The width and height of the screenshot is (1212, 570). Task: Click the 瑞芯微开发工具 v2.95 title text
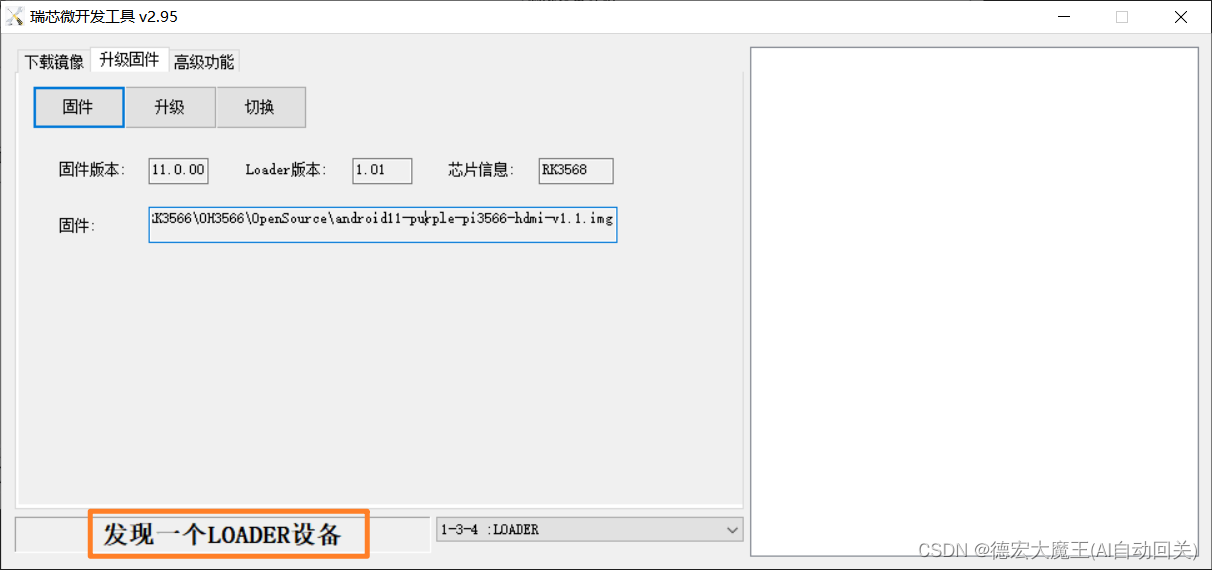pyautogui.click(x=91, y=17)
